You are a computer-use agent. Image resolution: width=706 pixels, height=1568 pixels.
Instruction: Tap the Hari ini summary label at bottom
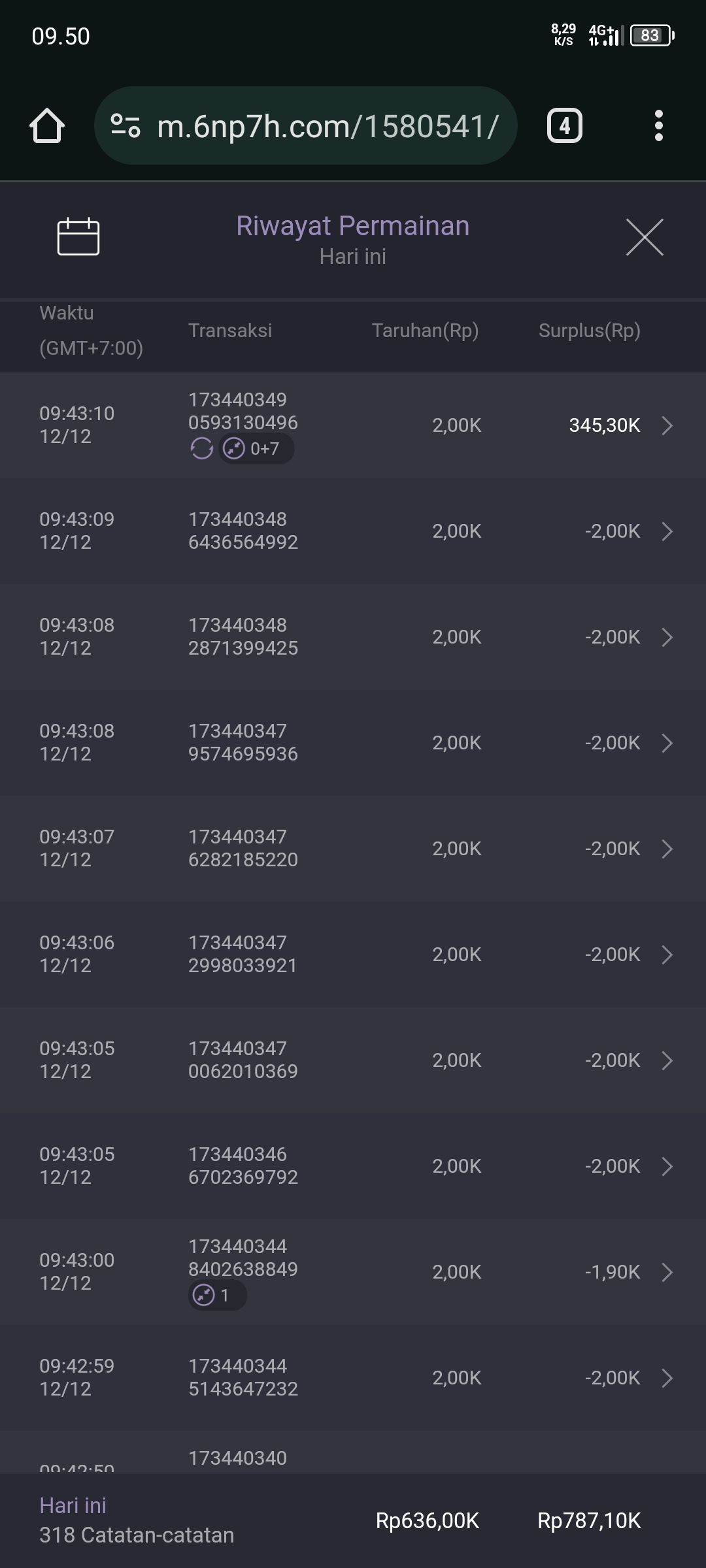click(x=73, y=1505)
